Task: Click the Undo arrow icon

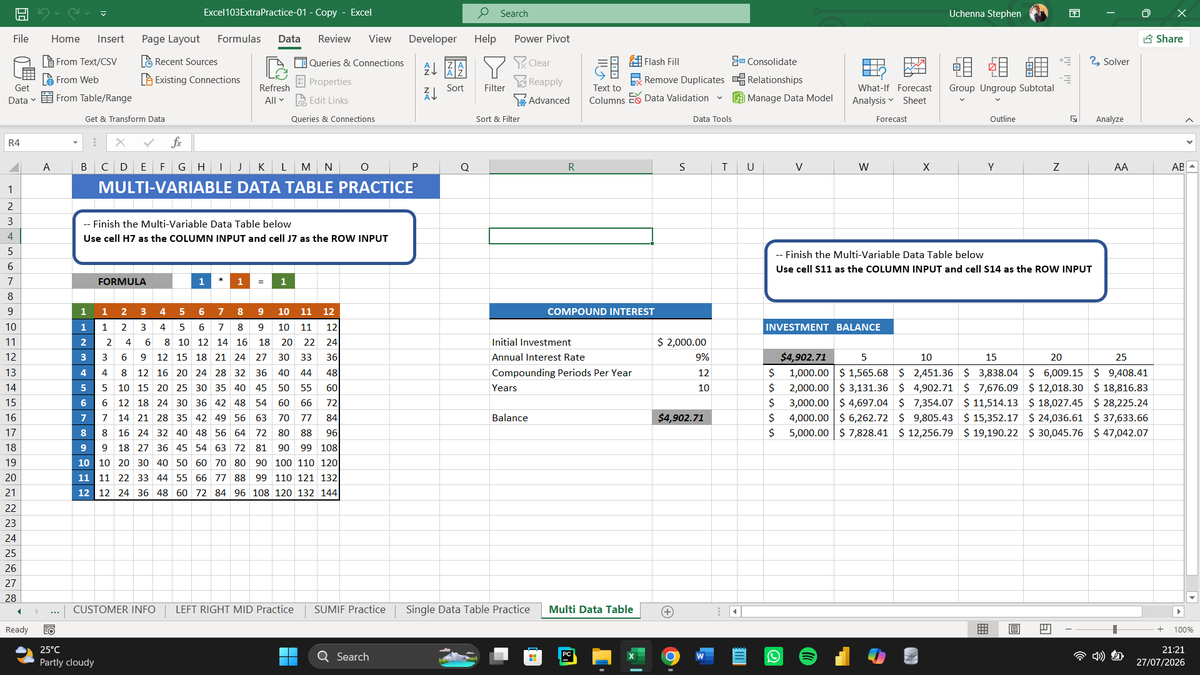Action: 44,13
